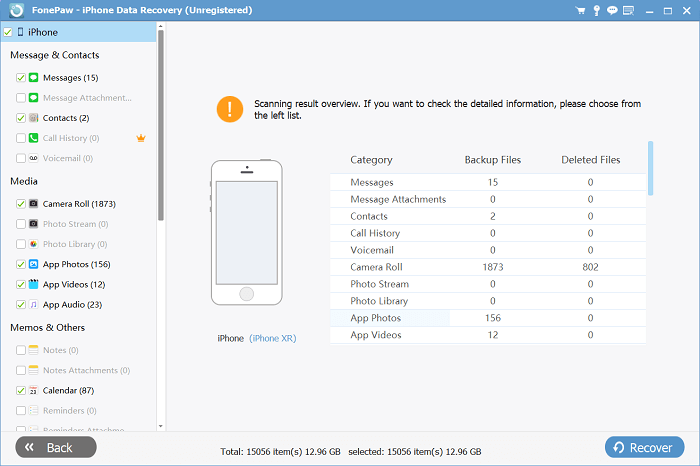The width and height of the screenshot is (700, 466).
Task: Click sidebar scroll down arrow
Action: tap(161, 426)
